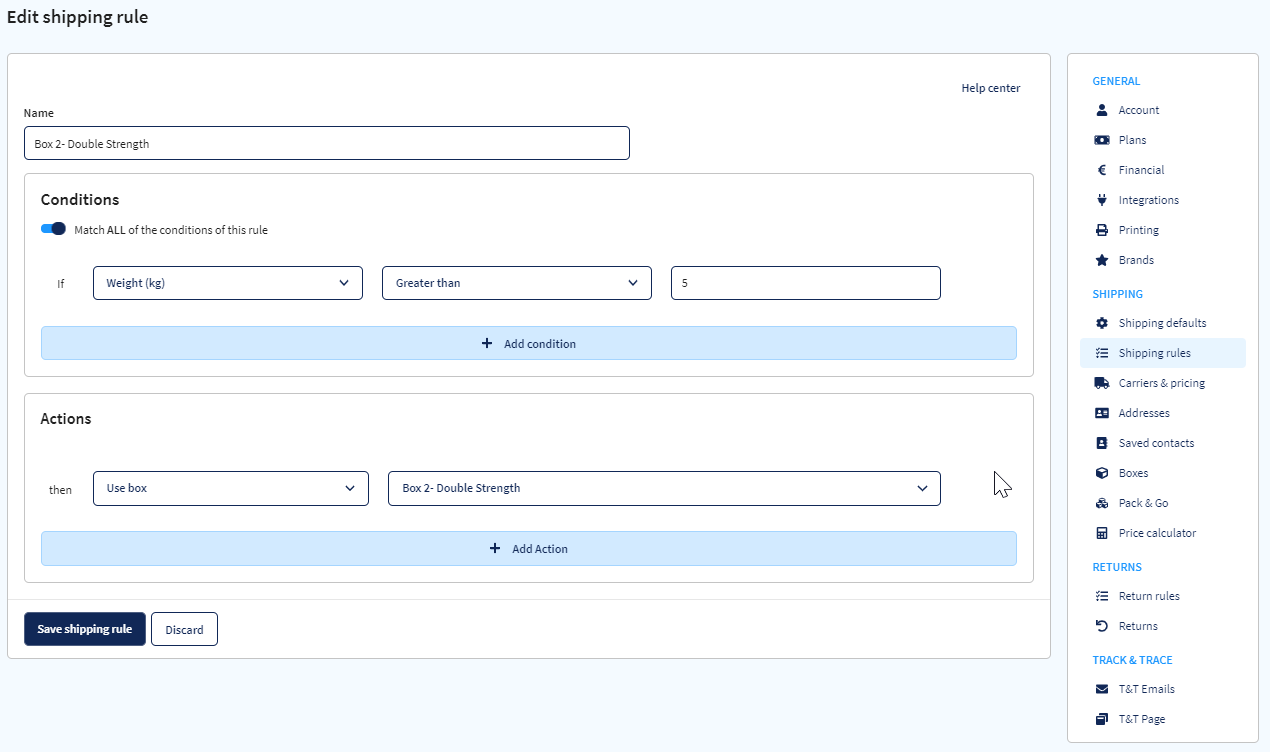Discard changes to the rule
Screen dimensions: 1270x752
(184, 629)
